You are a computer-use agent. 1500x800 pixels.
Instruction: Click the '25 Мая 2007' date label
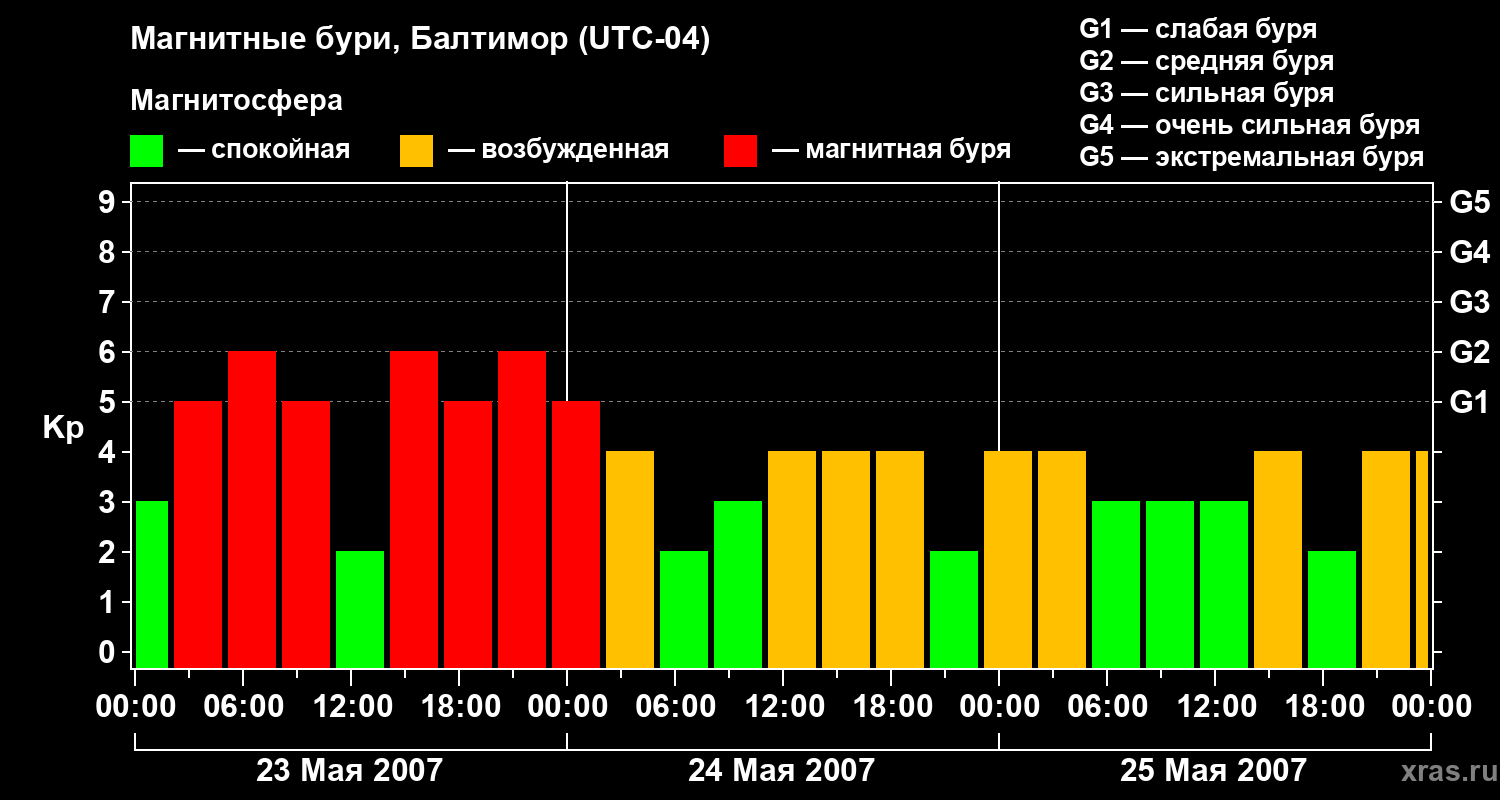pyautogui.click(x=1213, y=770)
